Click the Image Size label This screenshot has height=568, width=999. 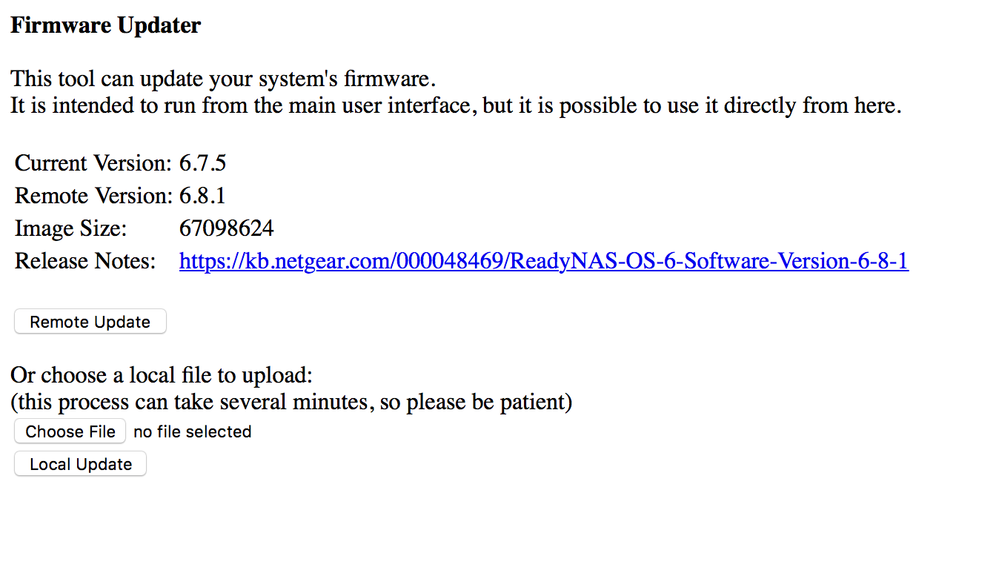[71, 229]
